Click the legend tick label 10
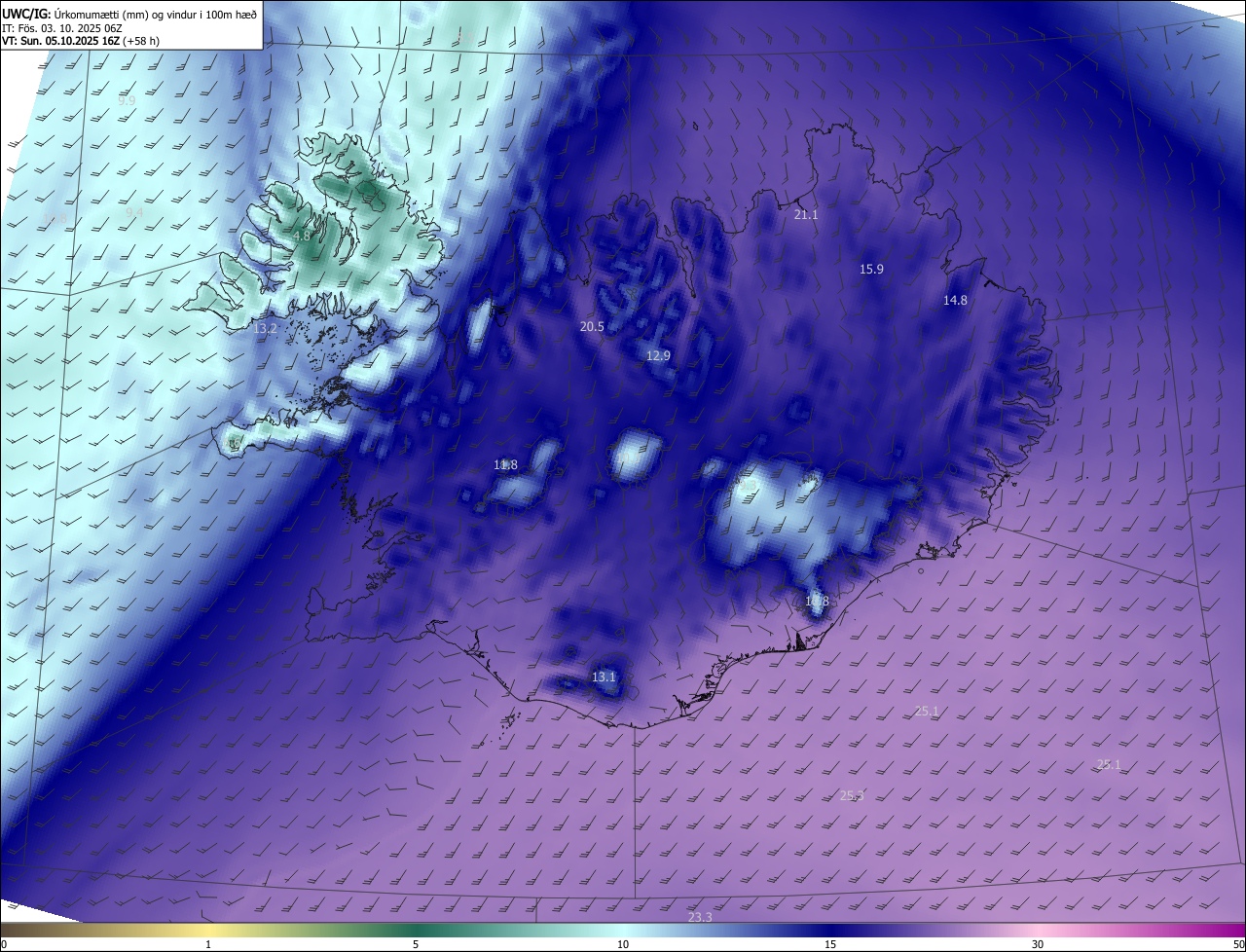The image size is (1246, 952). point(623,944)
